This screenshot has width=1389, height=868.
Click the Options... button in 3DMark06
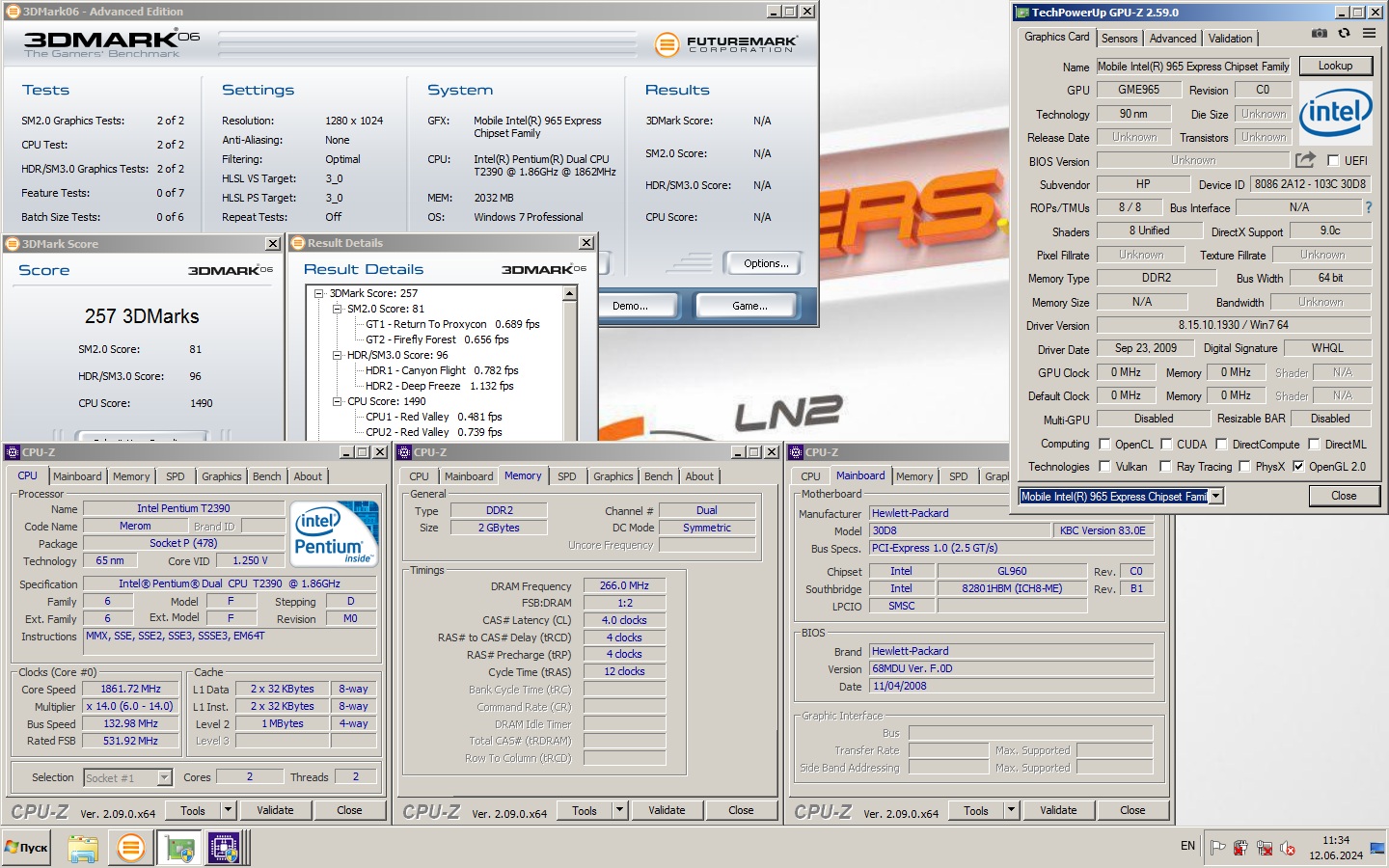766,263
